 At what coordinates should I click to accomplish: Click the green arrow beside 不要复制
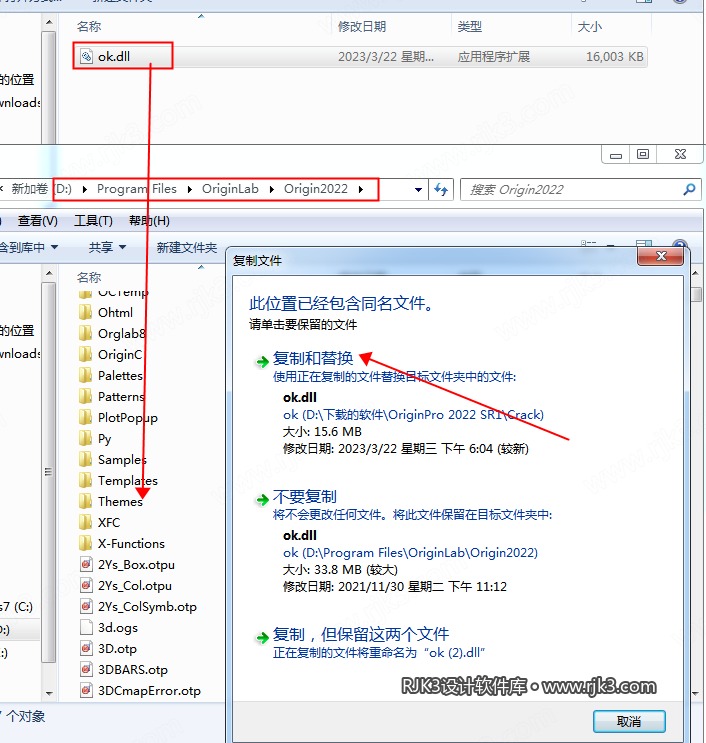tap(262, 500)
